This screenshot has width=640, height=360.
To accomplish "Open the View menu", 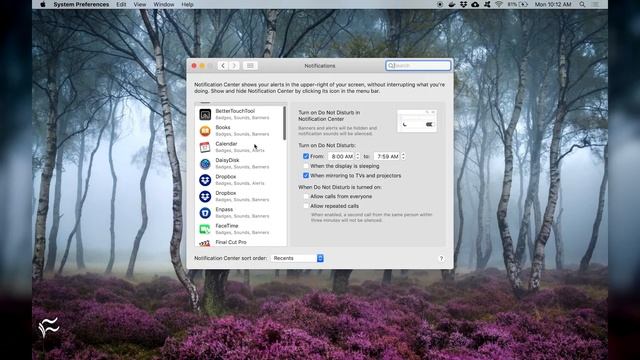I will tap(140, 4).
